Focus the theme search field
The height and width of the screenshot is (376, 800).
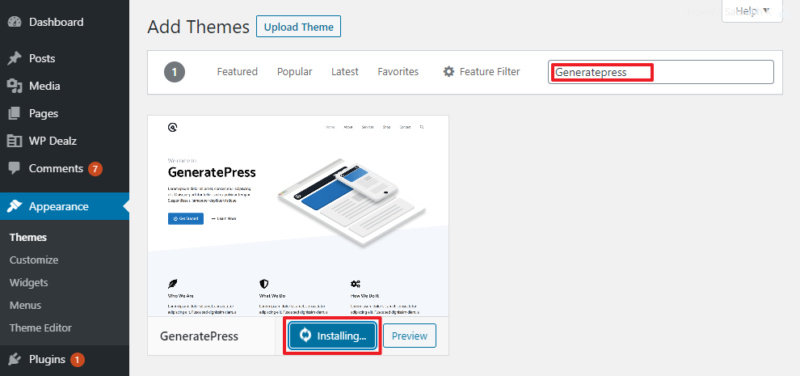point(661,72)
